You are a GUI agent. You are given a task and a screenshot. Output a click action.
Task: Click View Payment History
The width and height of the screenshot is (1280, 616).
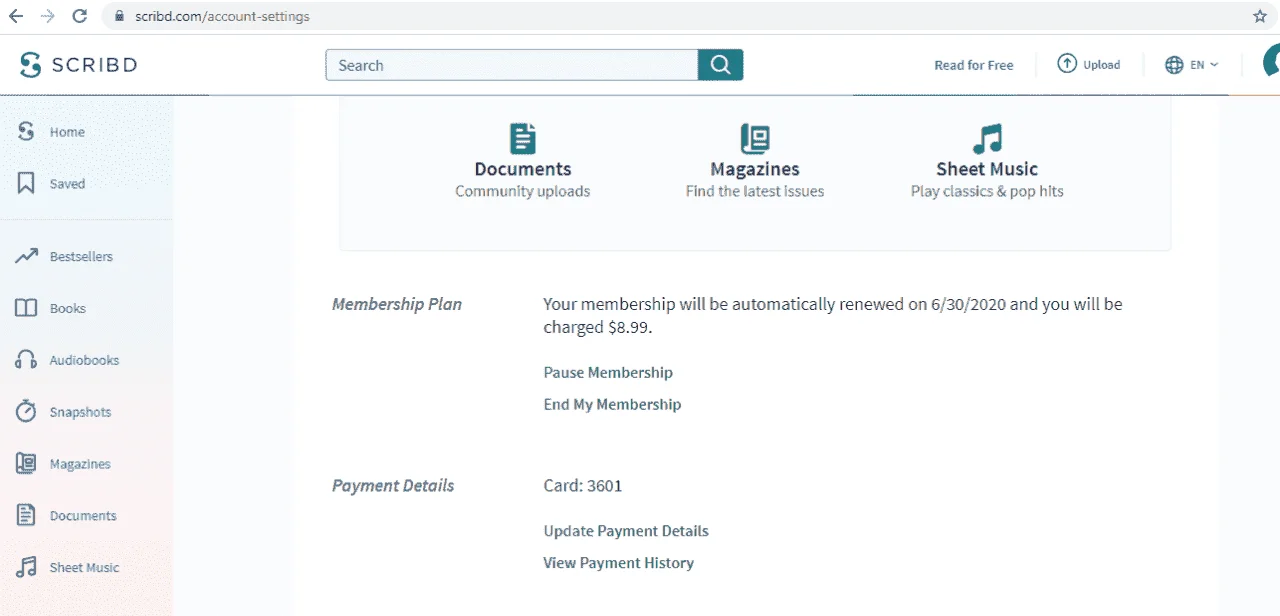[x=618, y=563]
